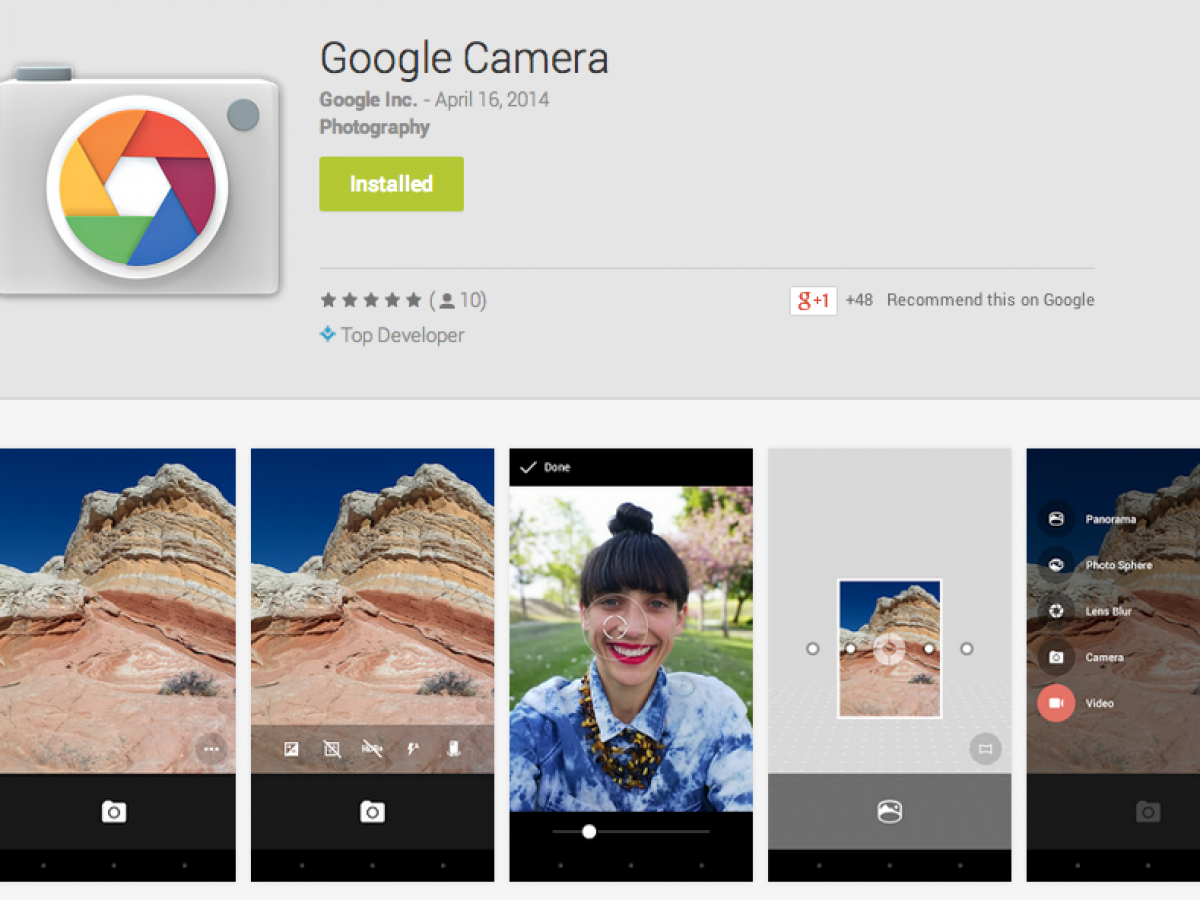
Task: Click the Done checkmark in lens blur screenshot
Action: (x=529, y=467)
